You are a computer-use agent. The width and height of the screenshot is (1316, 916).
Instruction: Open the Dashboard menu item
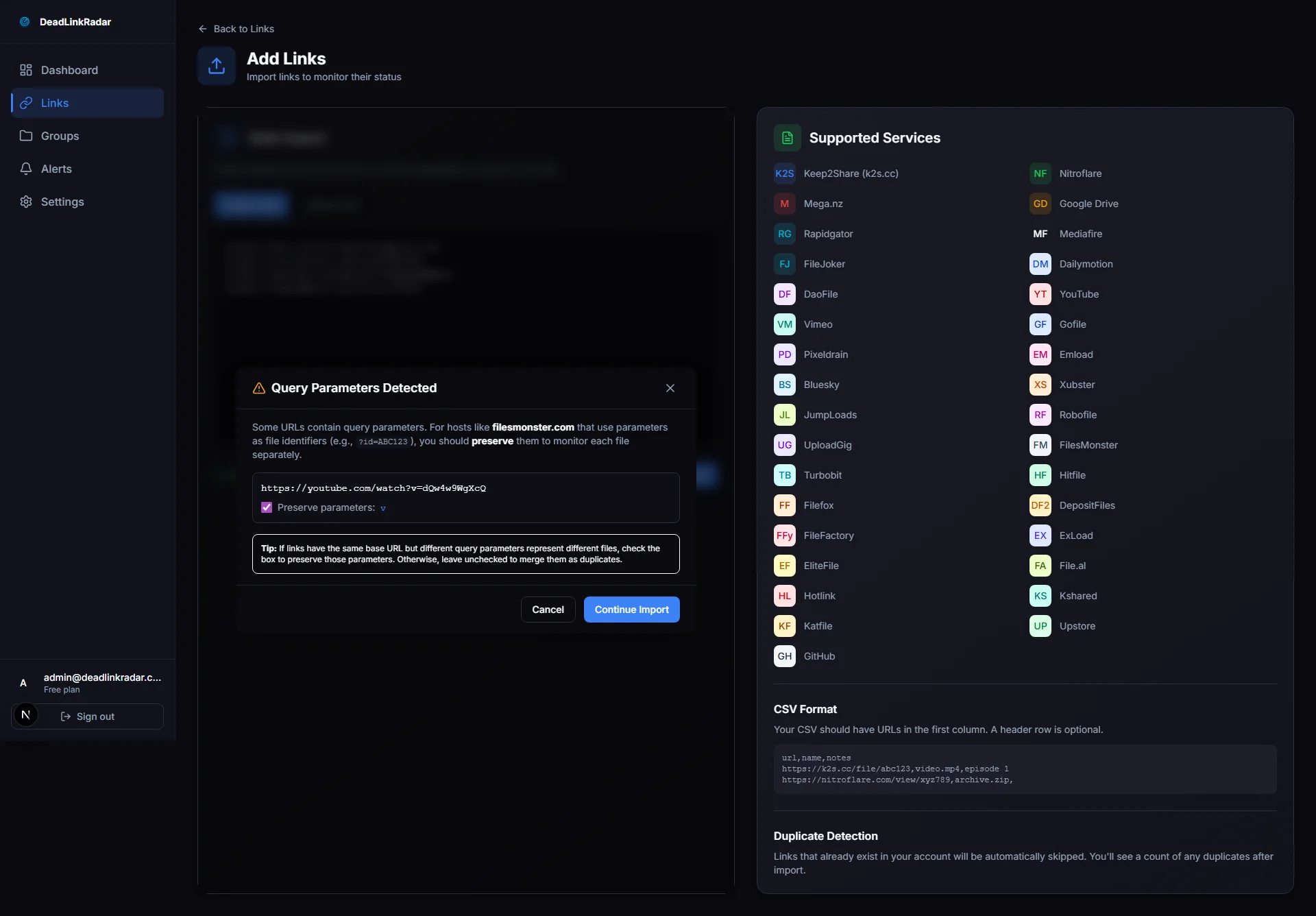click(x=69, y=70)
